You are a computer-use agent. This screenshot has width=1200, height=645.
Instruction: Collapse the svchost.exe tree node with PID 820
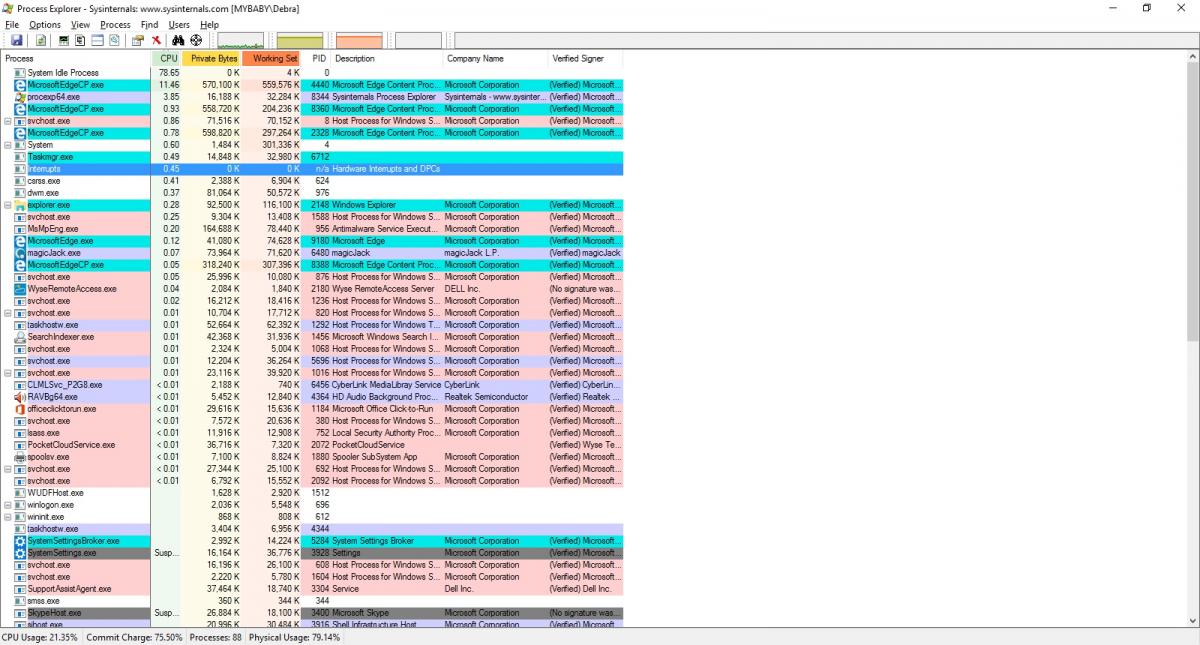8,313
